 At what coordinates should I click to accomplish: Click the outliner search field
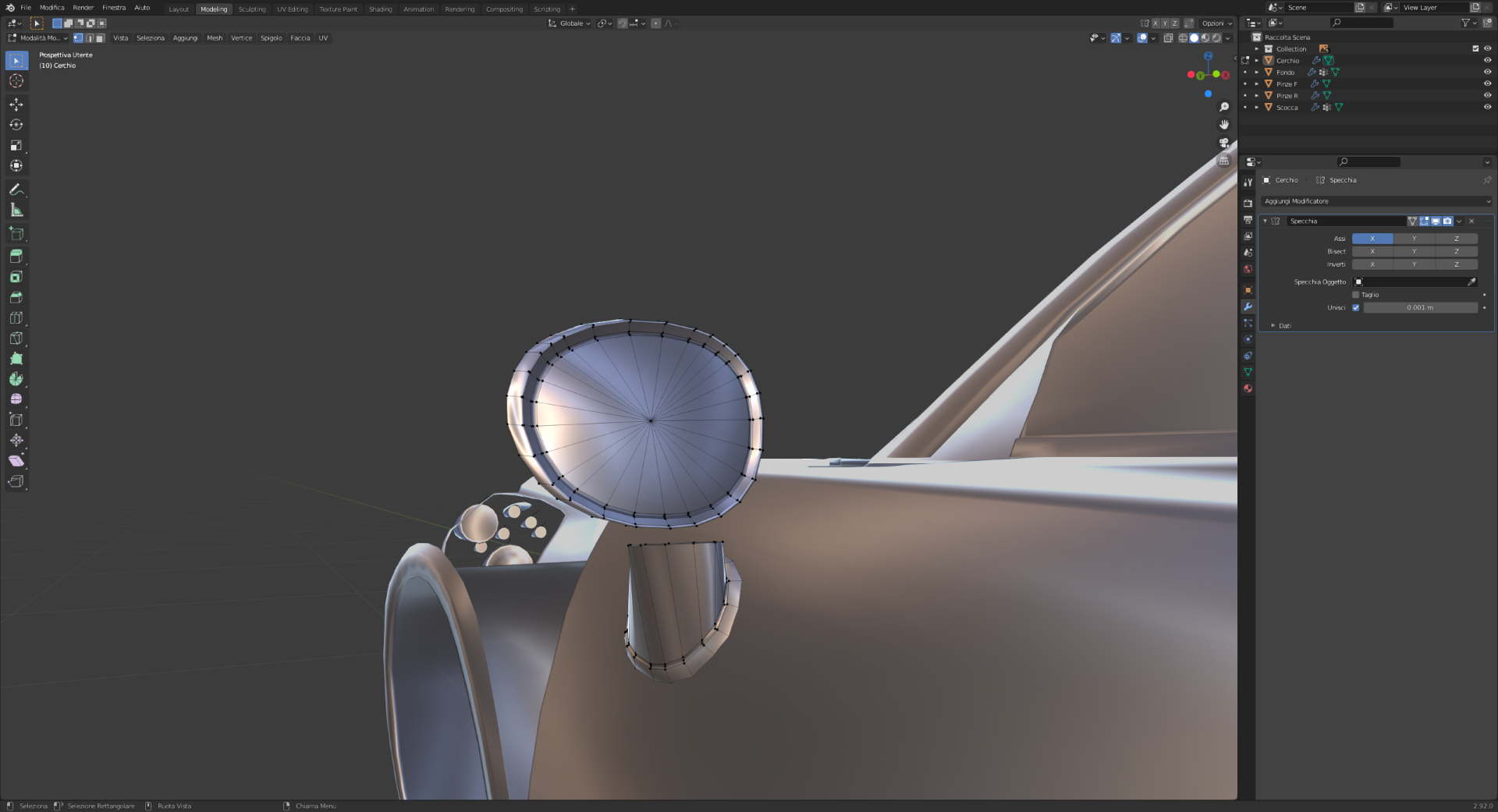1362,23
